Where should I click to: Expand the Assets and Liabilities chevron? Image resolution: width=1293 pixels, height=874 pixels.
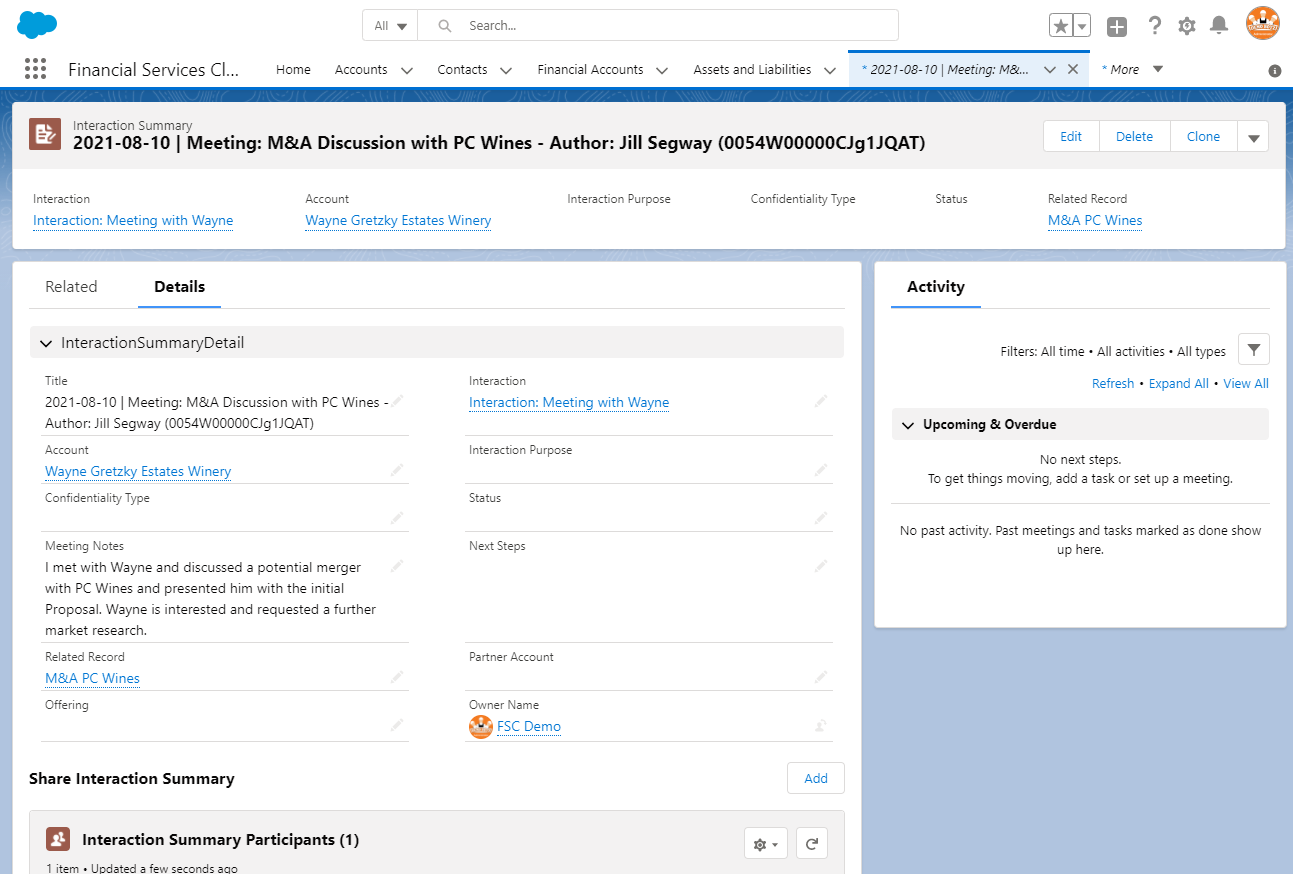(830, 70)
